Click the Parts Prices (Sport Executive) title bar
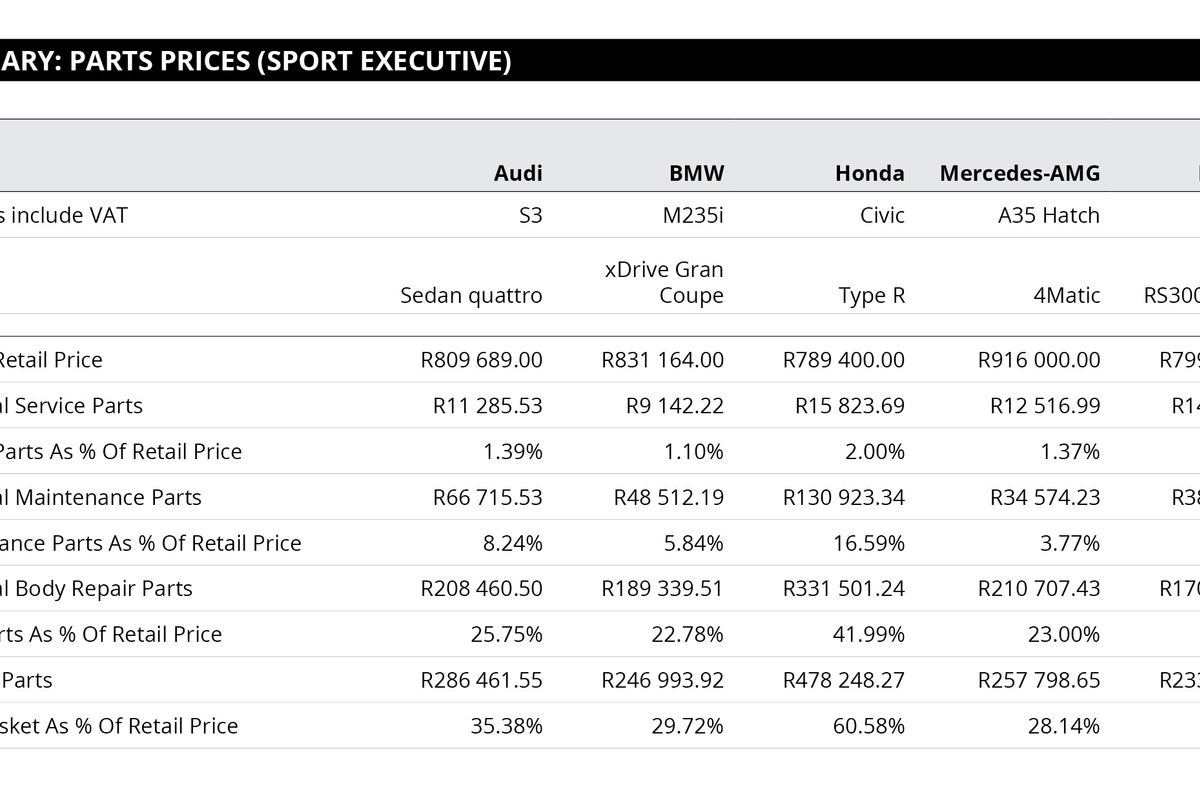 [x=256, y=61]
